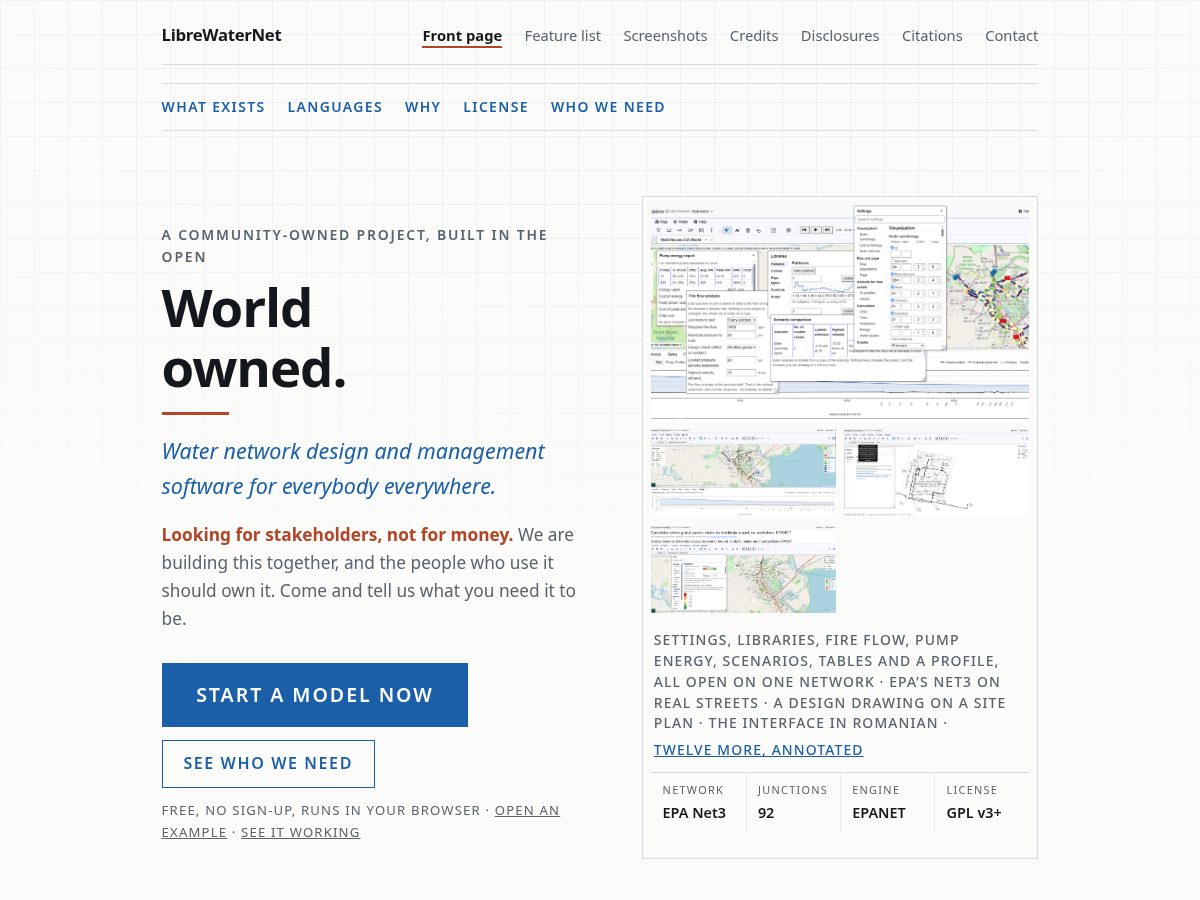Image resolution: width=1200 pixels, height=900 pixels.
Task: Open the left map thumbnail in middle row
Action: (744, 472)
